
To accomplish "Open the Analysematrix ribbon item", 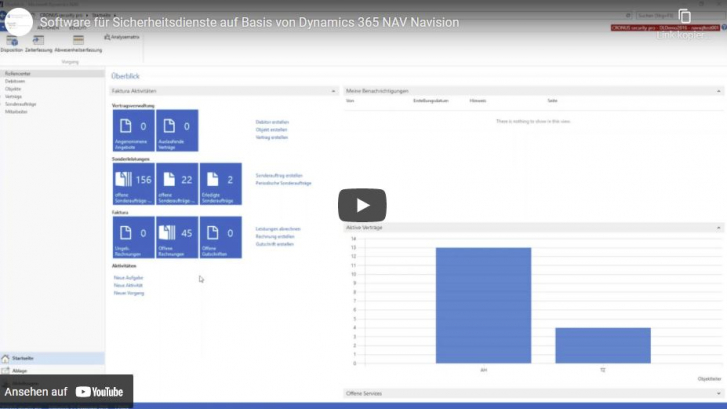I will point(122,37).
